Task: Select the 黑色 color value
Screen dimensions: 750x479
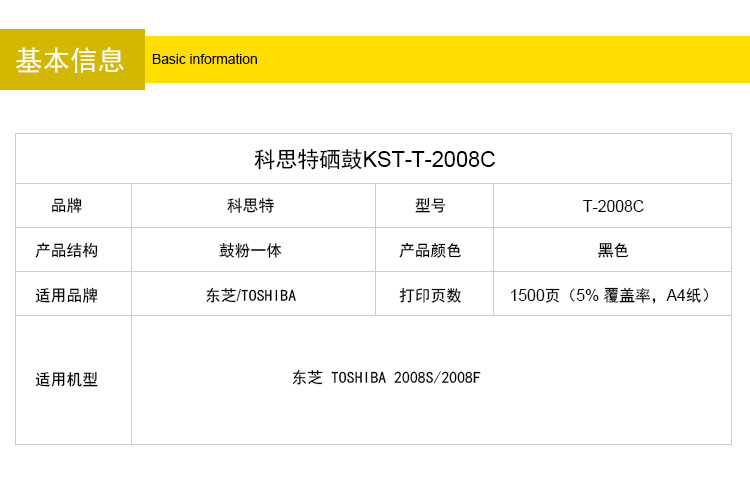Action: [613, 250]
